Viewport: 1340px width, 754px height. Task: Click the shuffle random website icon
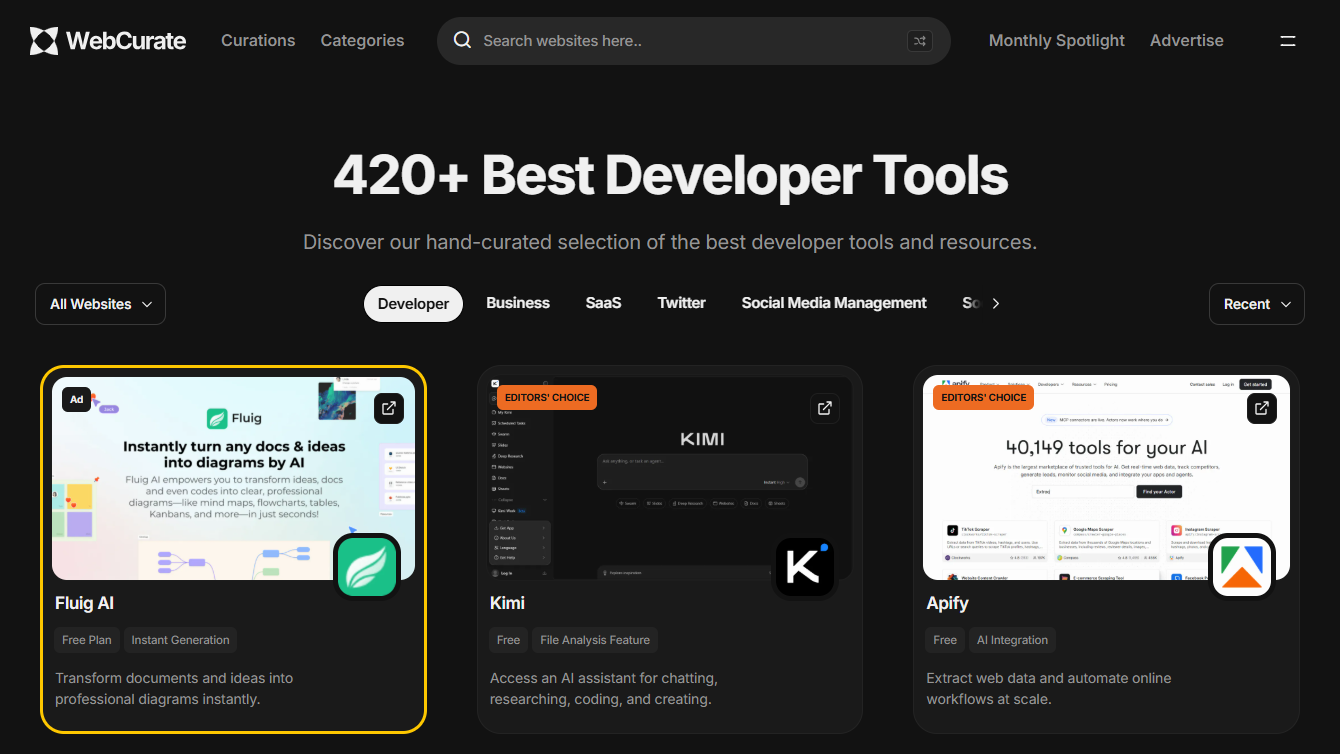[x=919, y=41]
